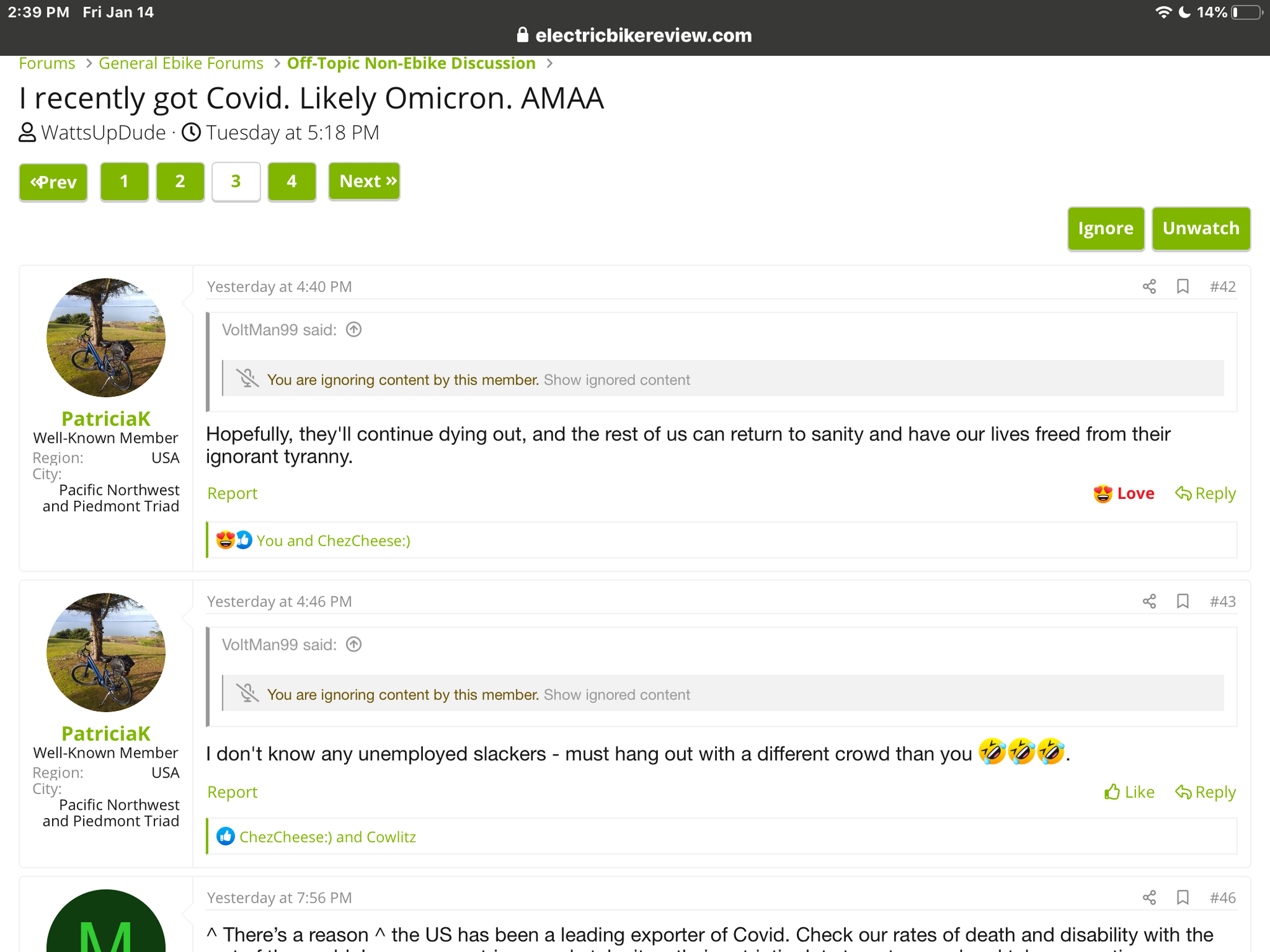Remove Love reaction on post #42
1270x952 pixels.
[x=1124, y=493]
